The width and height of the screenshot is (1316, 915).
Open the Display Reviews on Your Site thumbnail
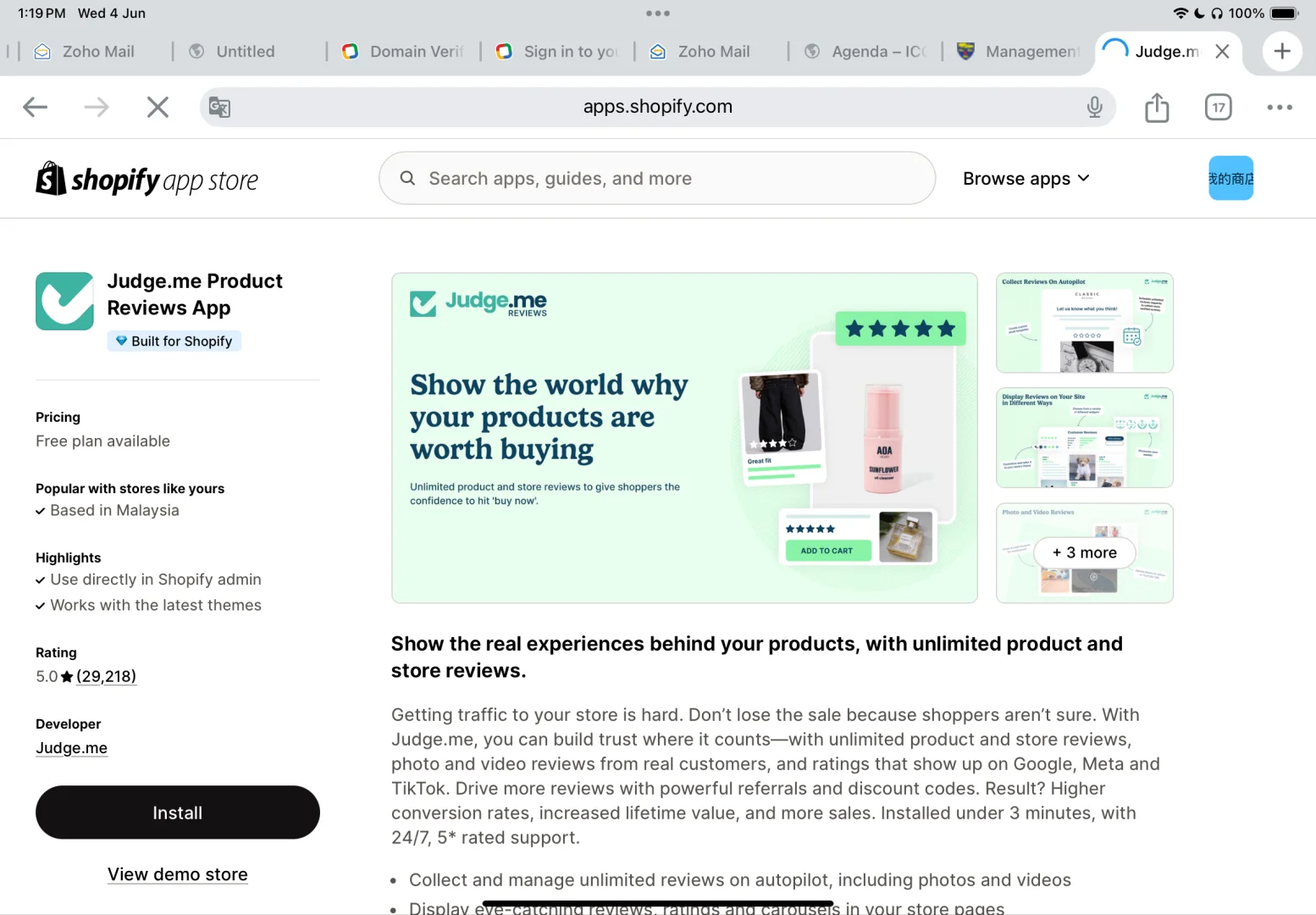pos(1085,438)
